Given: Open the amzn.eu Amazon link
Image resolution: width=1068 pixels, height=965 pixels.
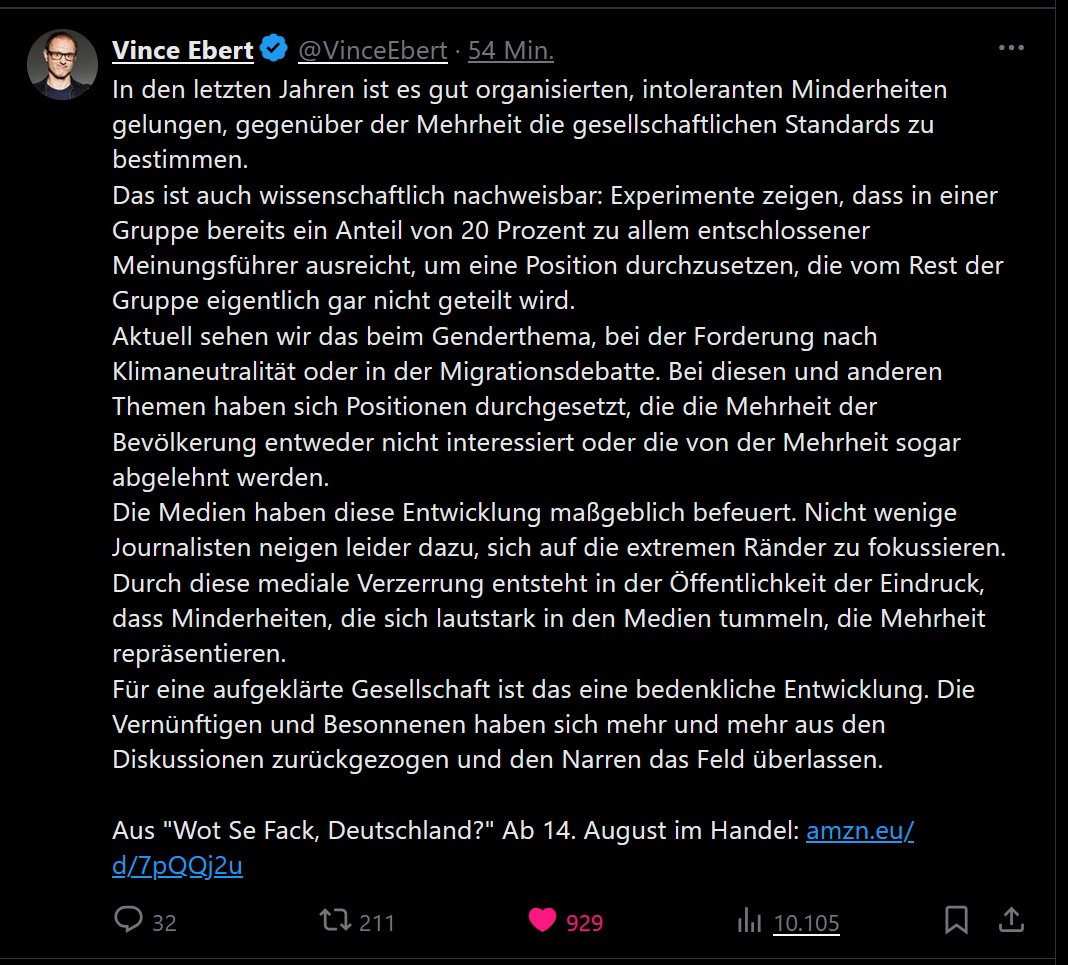Looking at the screenshot, I should [859, 832].
